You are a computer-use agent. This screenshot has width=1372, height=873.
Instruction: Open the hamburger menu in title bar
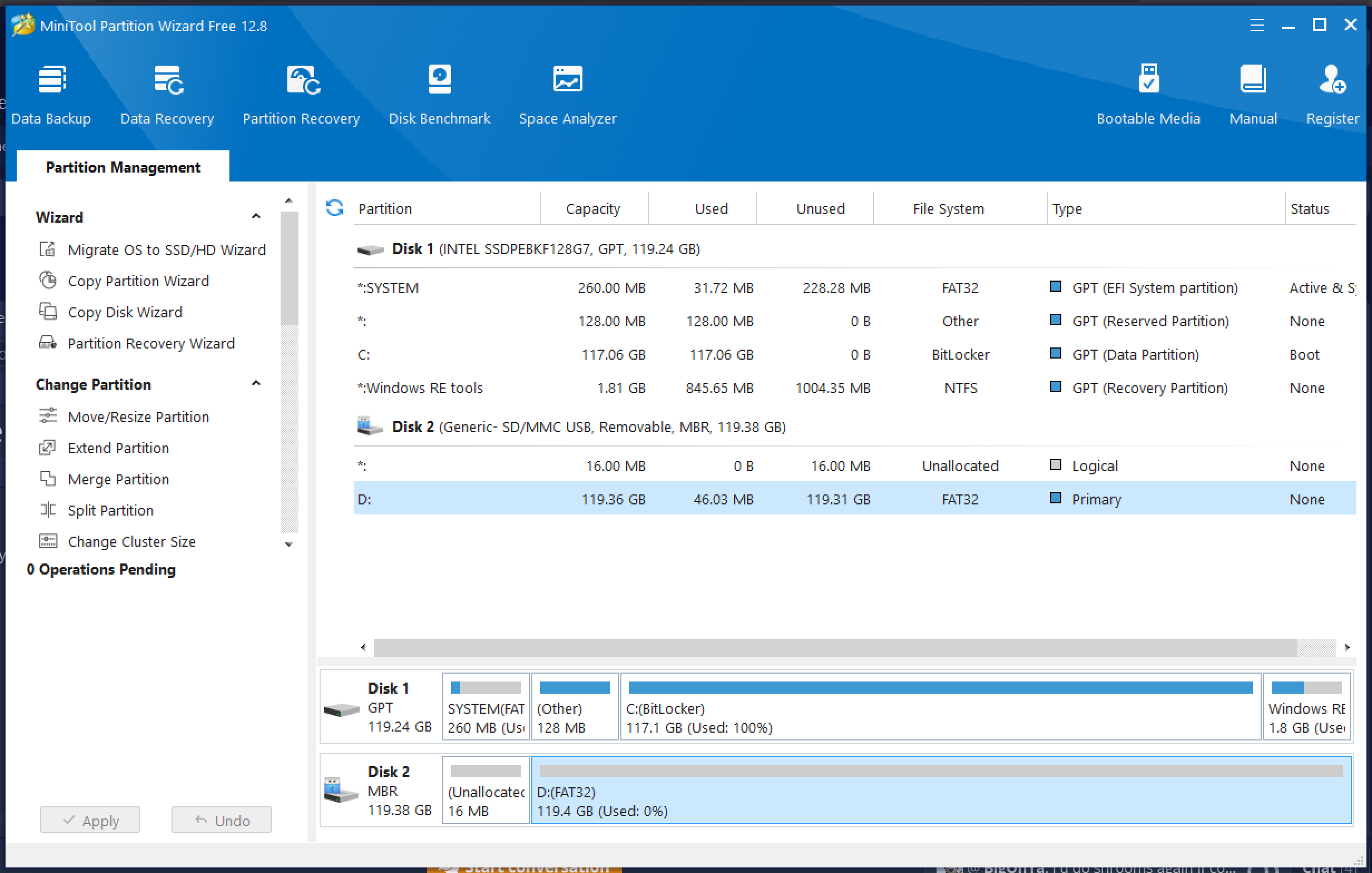click(1257, 25)
